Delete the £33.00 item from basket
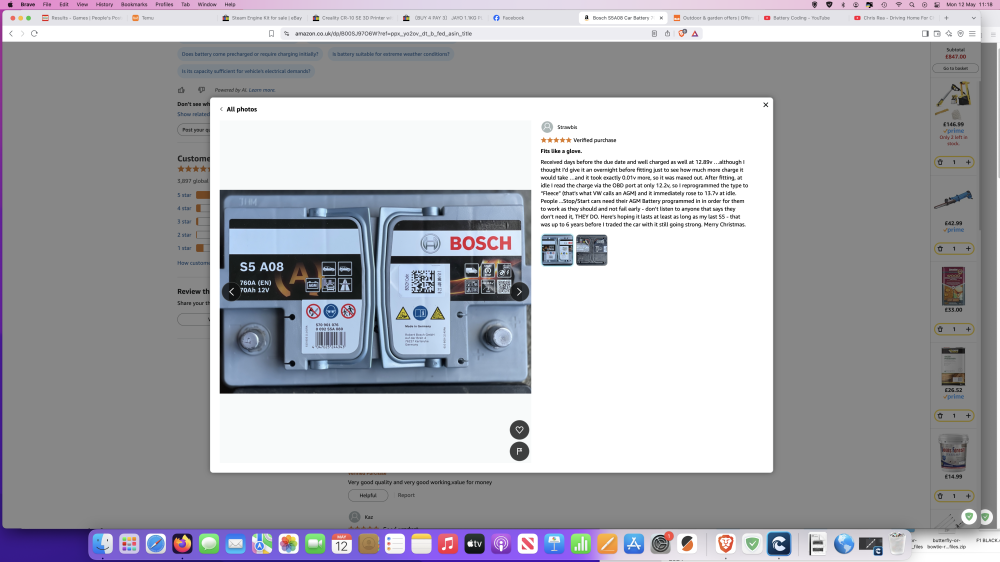The height and width of the screenshot is (562, 1000). [x=940, y=329]
